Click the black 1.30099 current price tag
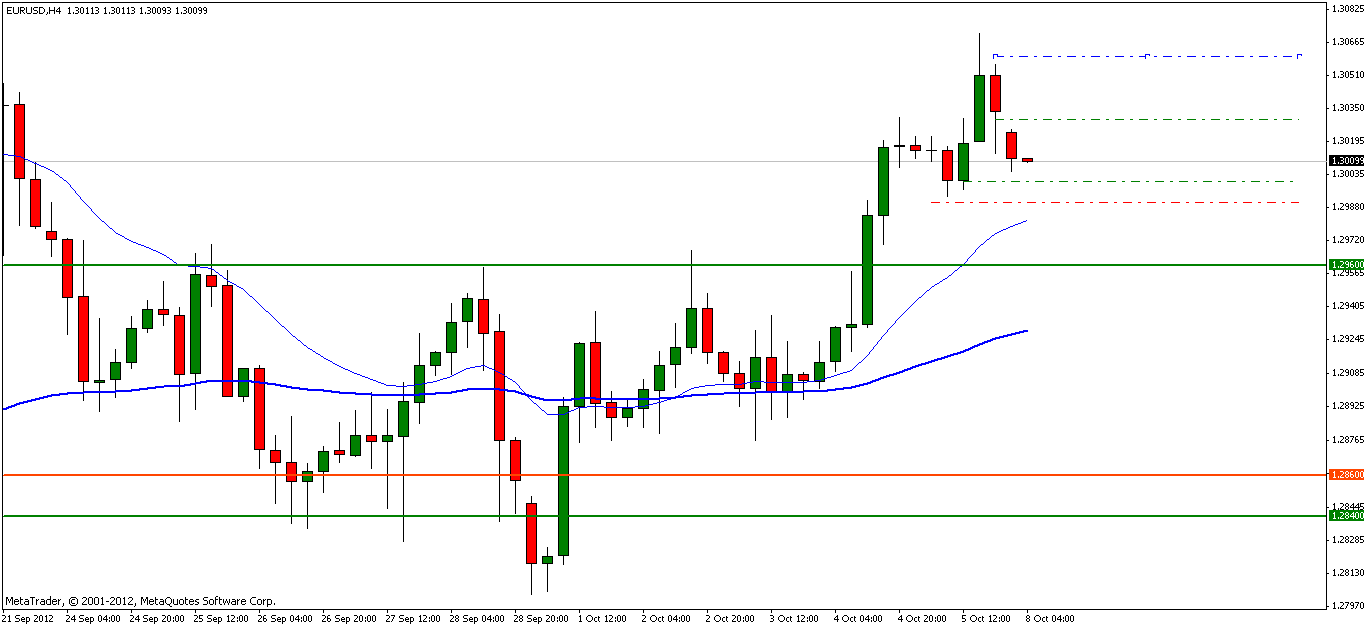1364x626 pixels. [x=1346, y=160]
